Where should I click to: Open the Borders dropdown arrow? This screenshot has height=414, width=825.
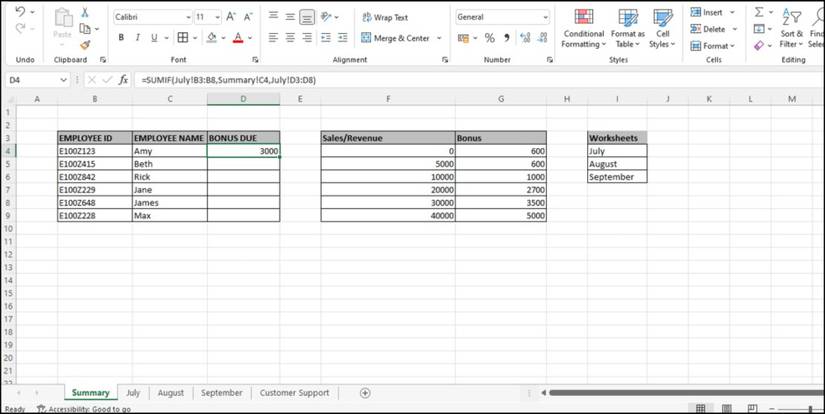click(x=195, y=38)
